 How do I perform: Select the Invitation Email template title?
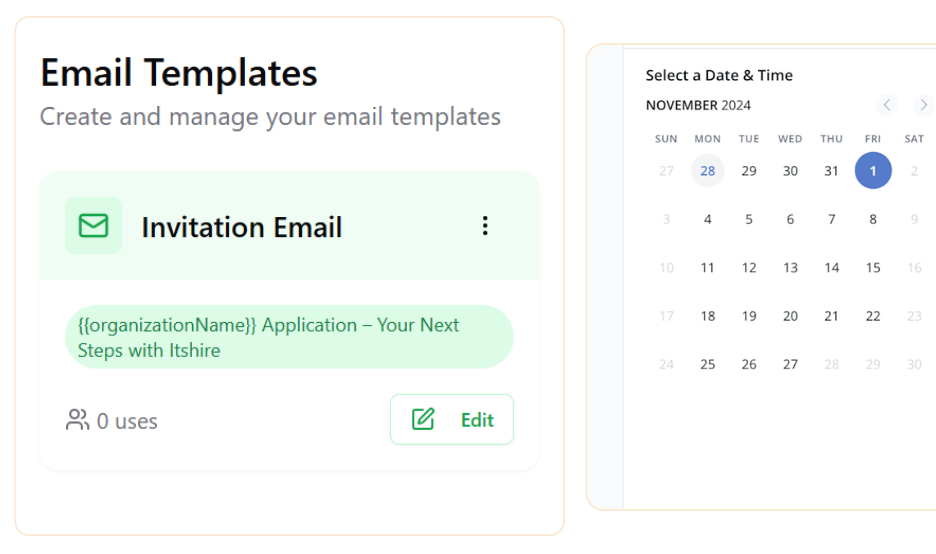(x=241, y=227)
